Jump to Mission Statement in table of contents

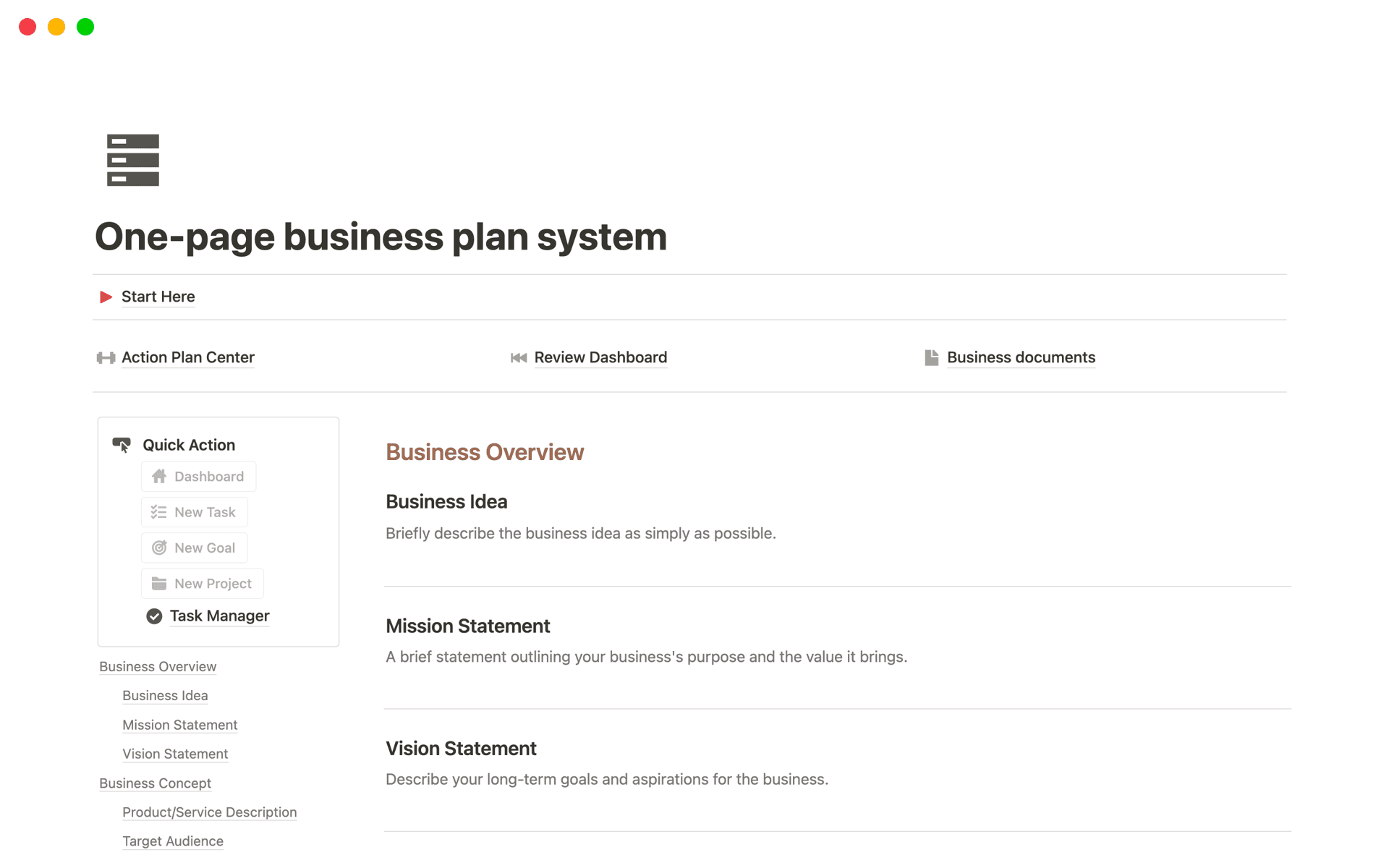coord(179,725)
